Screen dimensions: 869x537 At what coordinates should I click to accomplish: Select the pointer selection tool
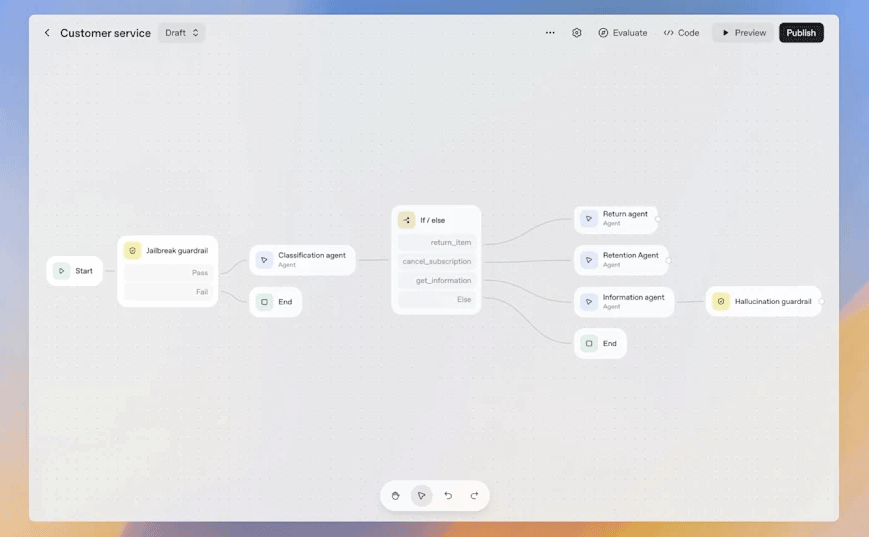[x=422, y=495]
